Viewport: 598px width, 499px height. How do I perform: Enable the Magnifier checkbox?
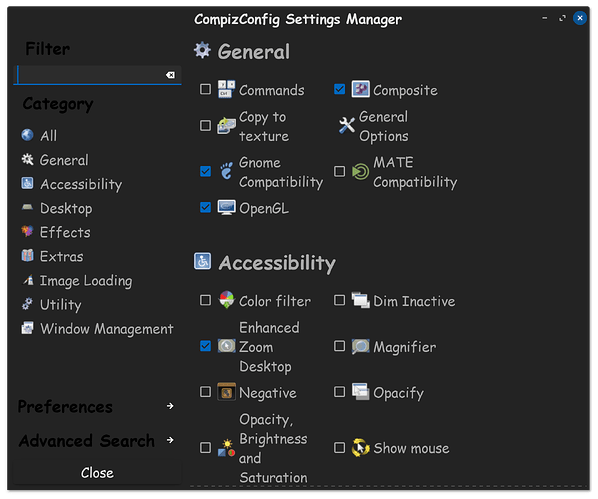pyautogui.click(x=339, y=346)
